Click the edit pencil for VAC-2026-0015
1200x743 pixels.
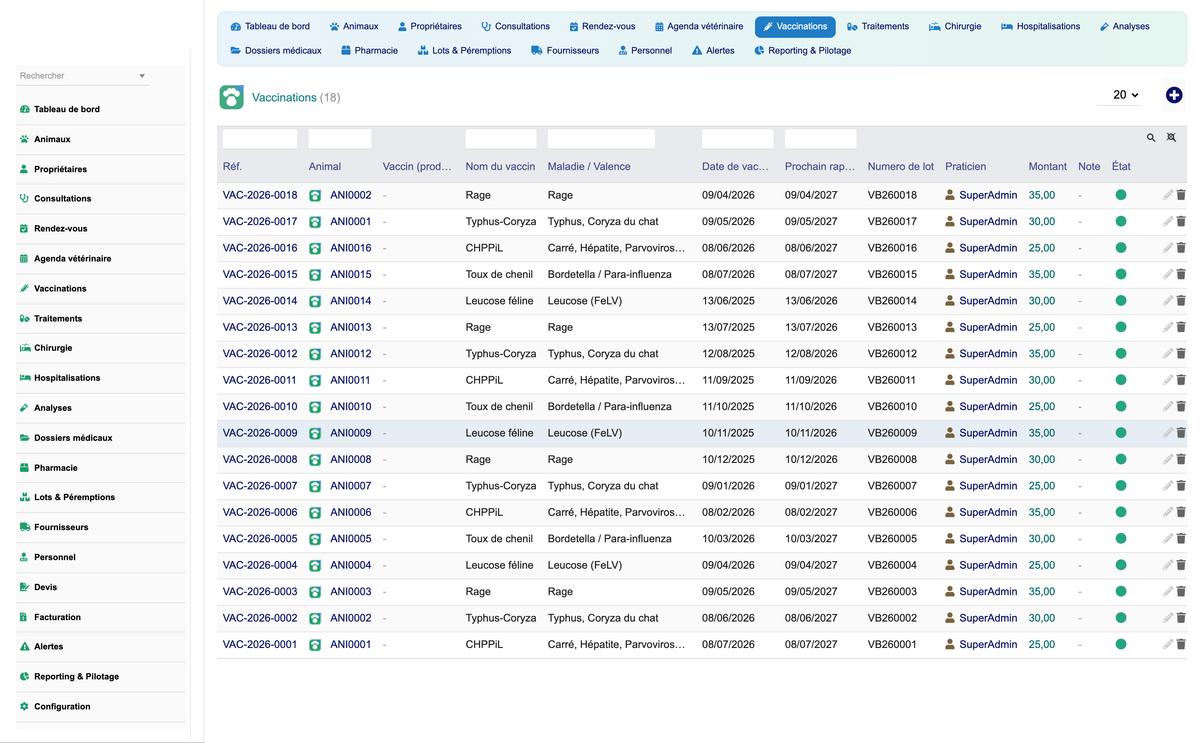tap(1168, 275)
